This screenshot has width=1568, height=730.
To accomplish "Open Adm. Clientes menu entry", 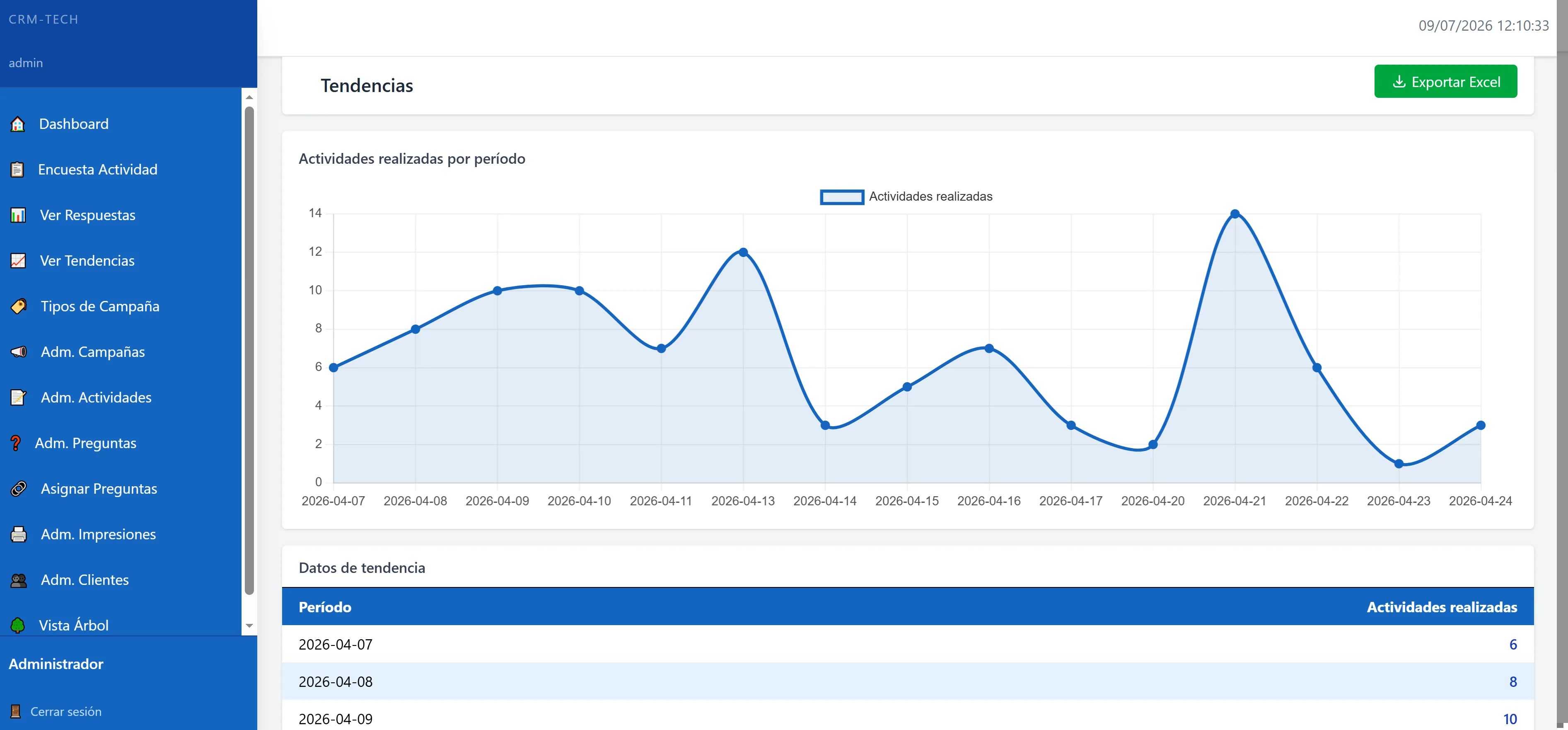I will tap(85, 580).
